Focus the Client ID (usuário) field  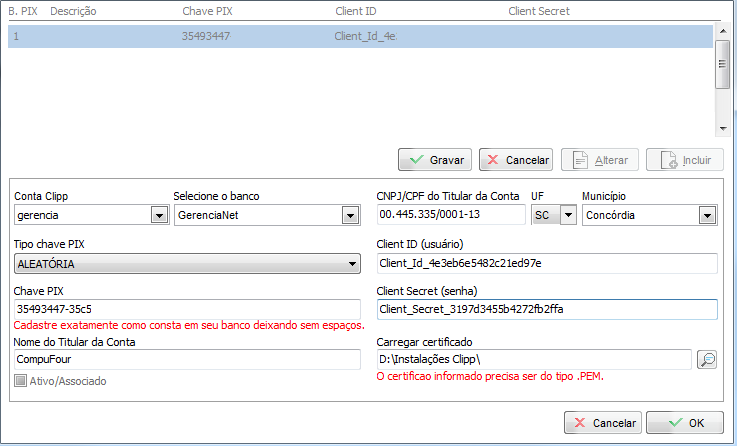(547, 264)
